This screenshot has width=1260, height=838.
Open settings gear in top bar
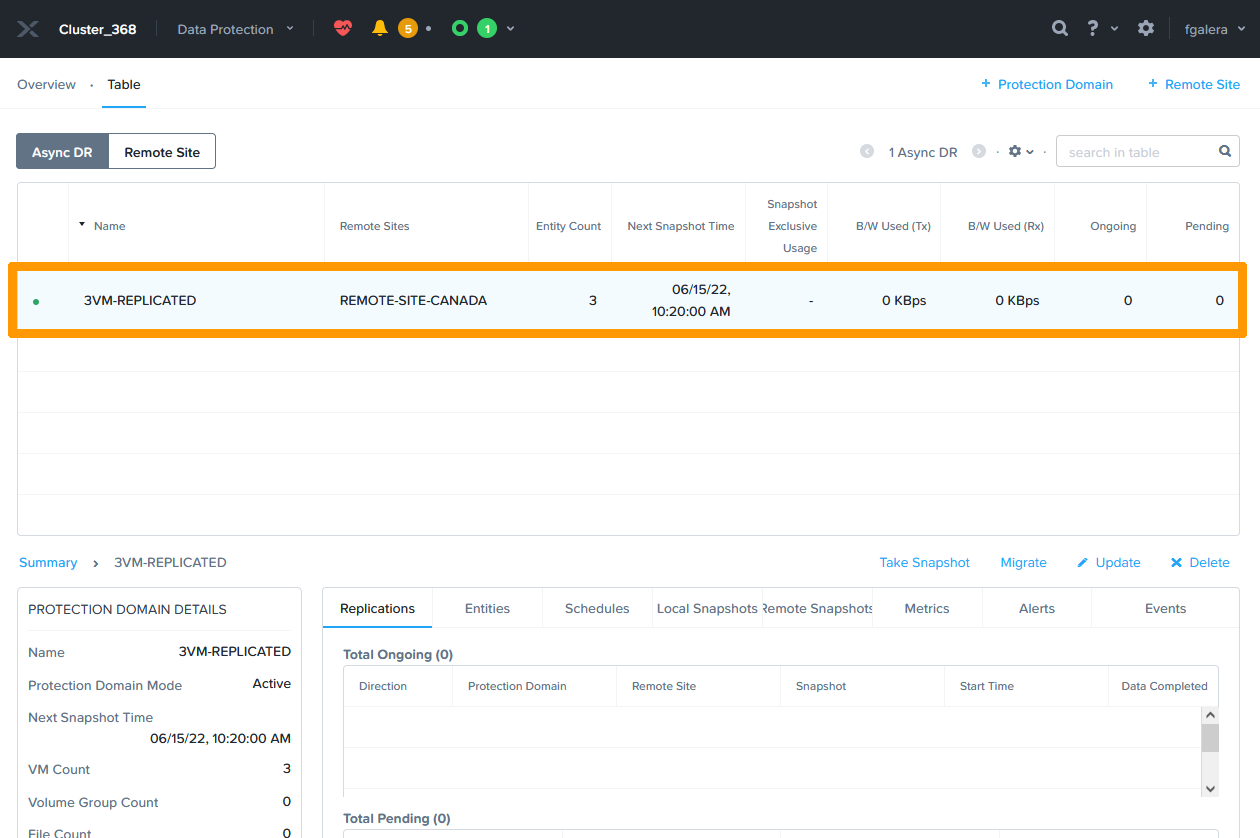(1146, 28)
